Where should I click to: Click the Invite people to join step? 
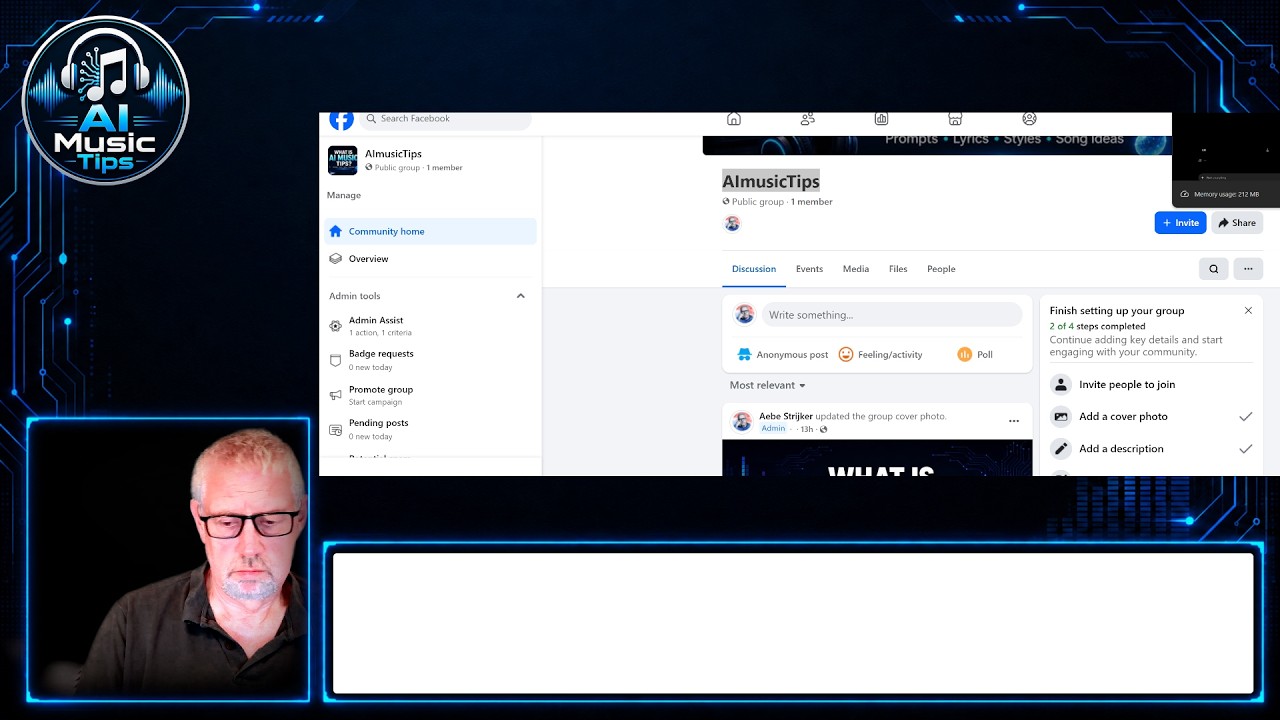pos(1151,384)
